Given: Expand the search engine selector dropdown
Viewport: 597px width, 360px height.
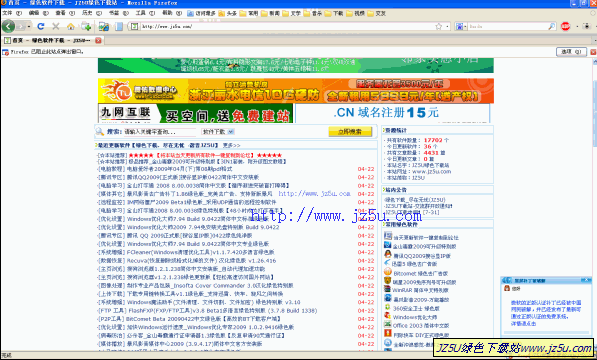Looking at the screenshot, I should point(461,26).
